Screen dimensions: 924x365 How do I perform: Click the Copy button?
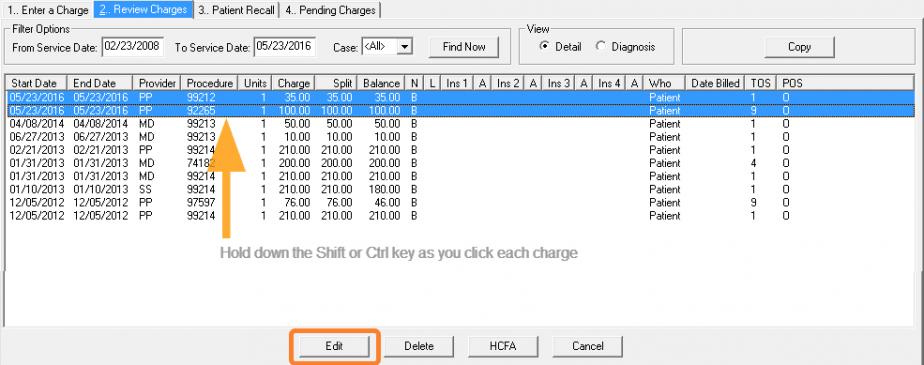(x=799, y=47)
